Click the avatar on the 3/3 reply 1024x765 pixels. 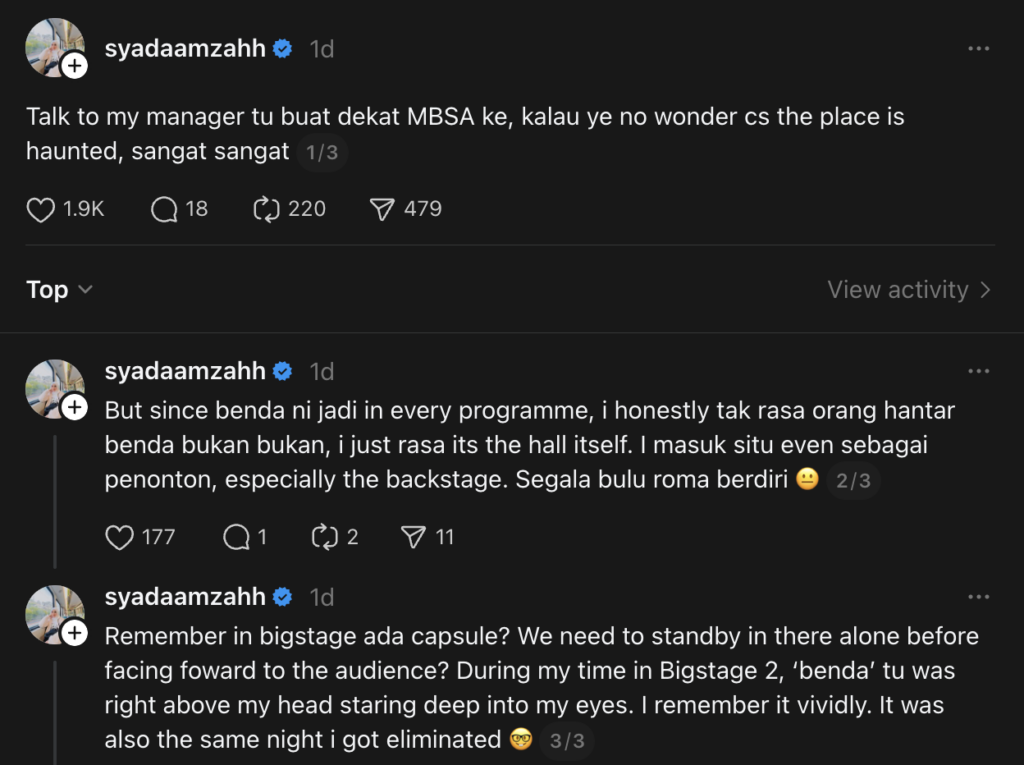(x=54, y=610)
